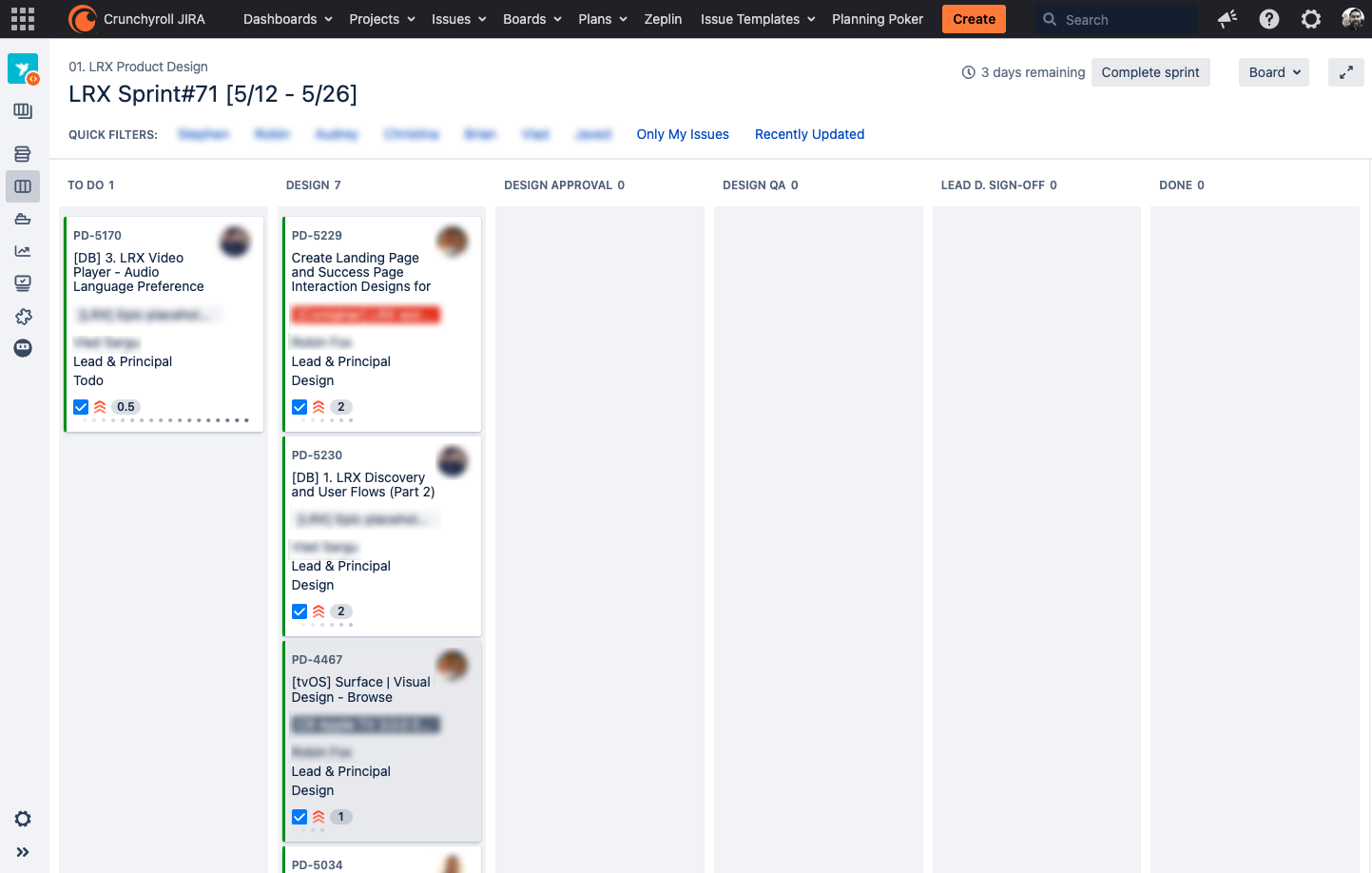Open the Help question mark icon

[1269, 19]
